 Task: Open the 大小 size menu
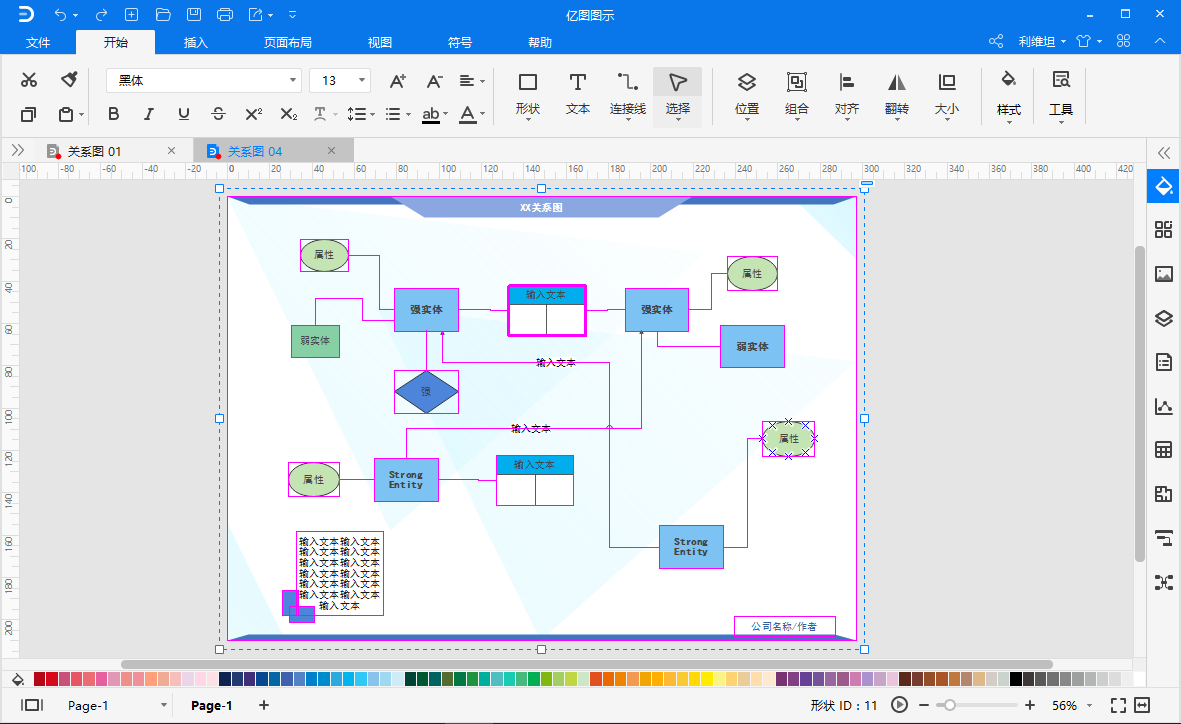(947, 96)
